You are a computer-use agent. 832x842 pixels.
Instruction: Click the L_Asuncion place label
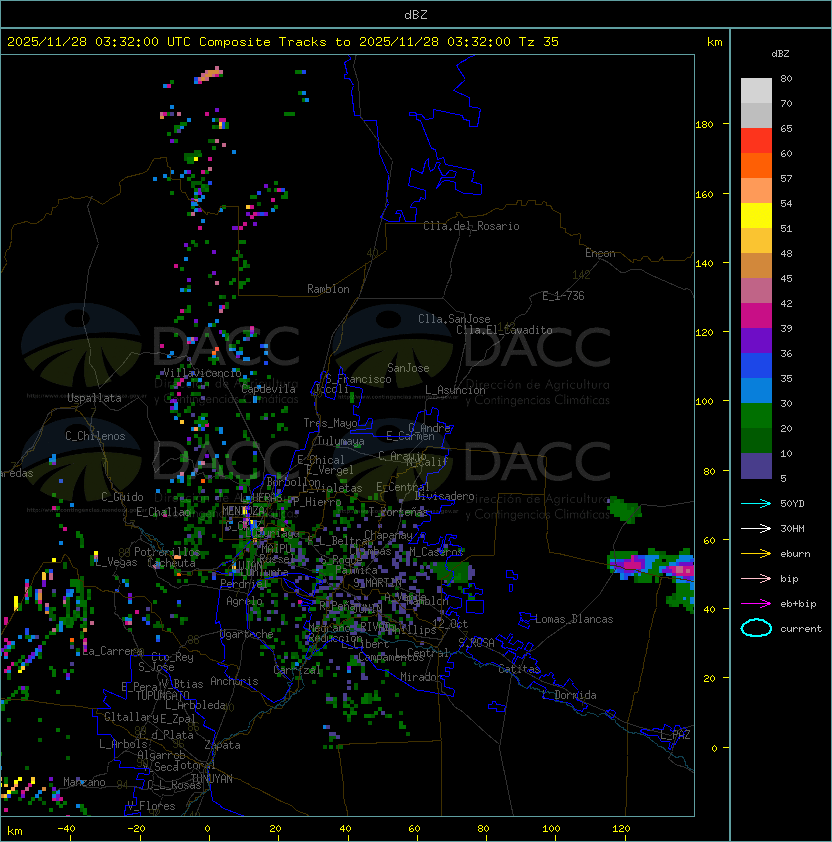coord(455,390)
